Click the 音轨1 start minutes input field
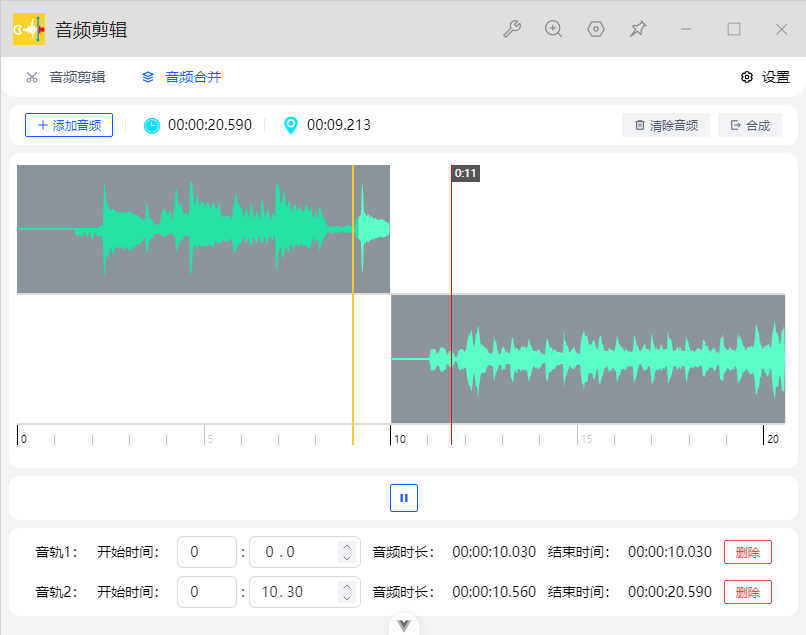This screenshot has height=635, width=806. (x=207, y=552)
